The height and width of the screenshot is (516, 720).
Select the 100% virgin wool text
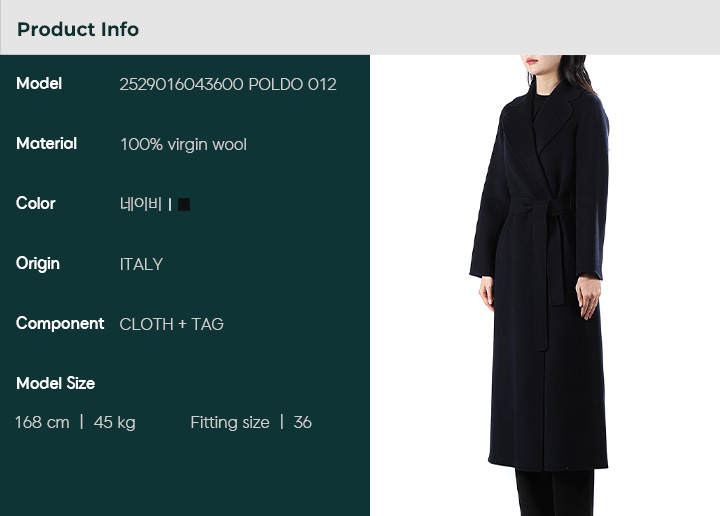coord(183,145)
